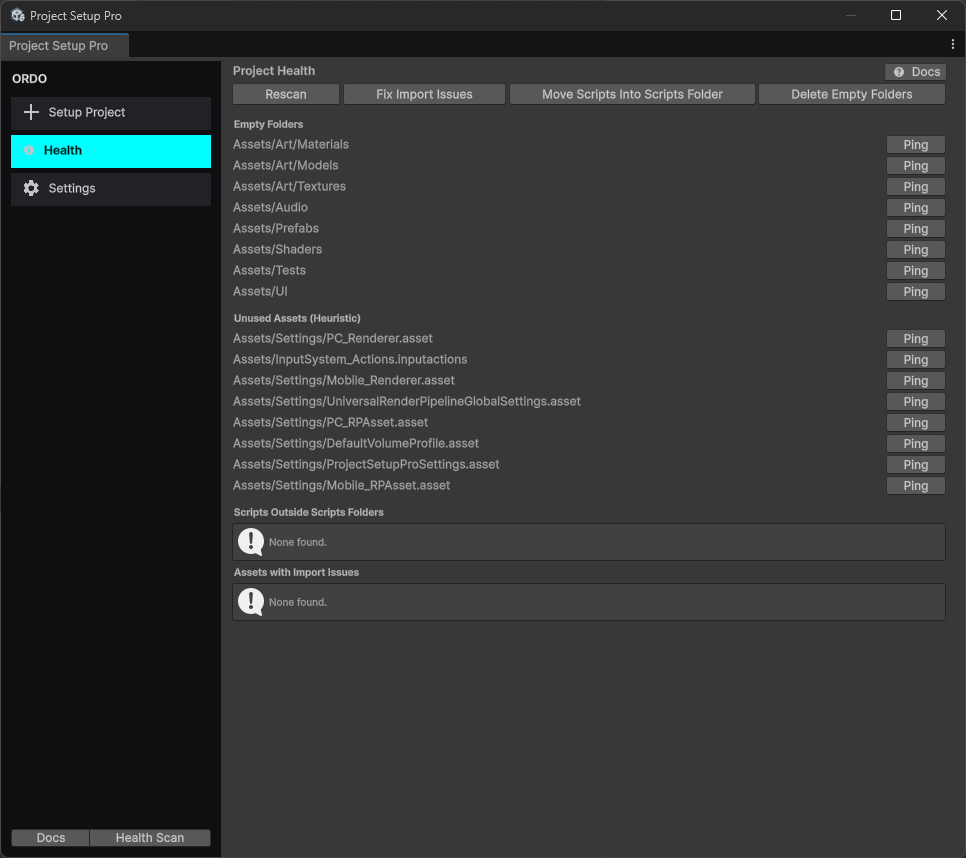Click the ORDO label in the sidebar
The image size is (966, 858).
29,78
